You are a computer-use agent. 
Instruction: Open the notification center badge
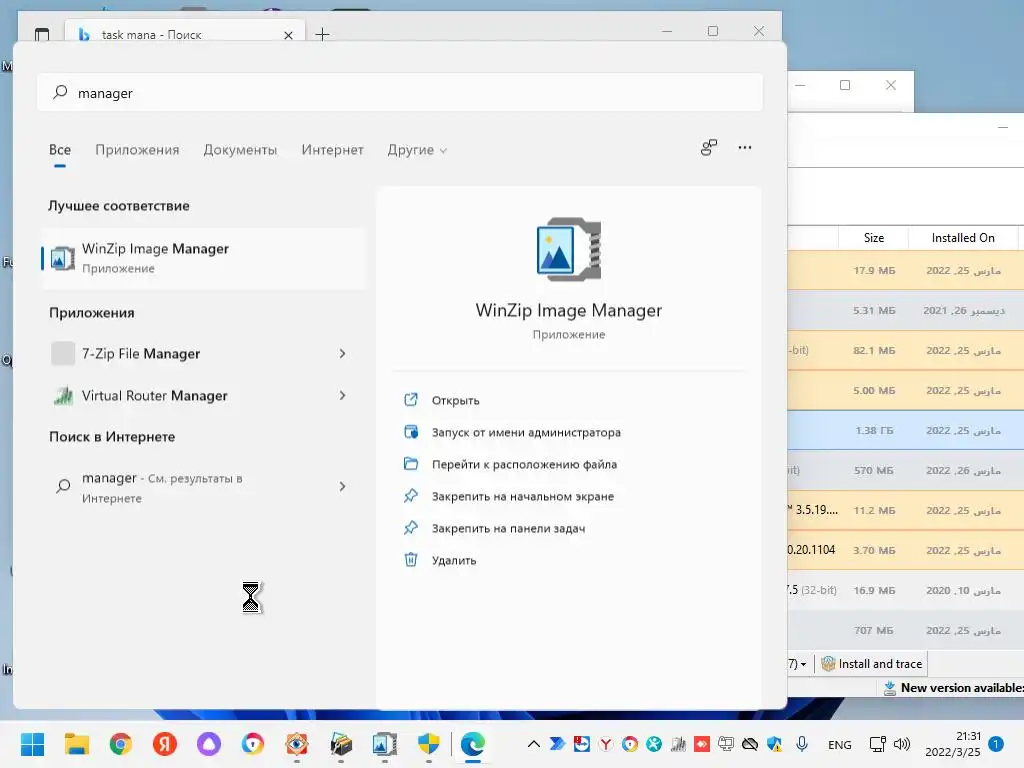pos(995,744)
